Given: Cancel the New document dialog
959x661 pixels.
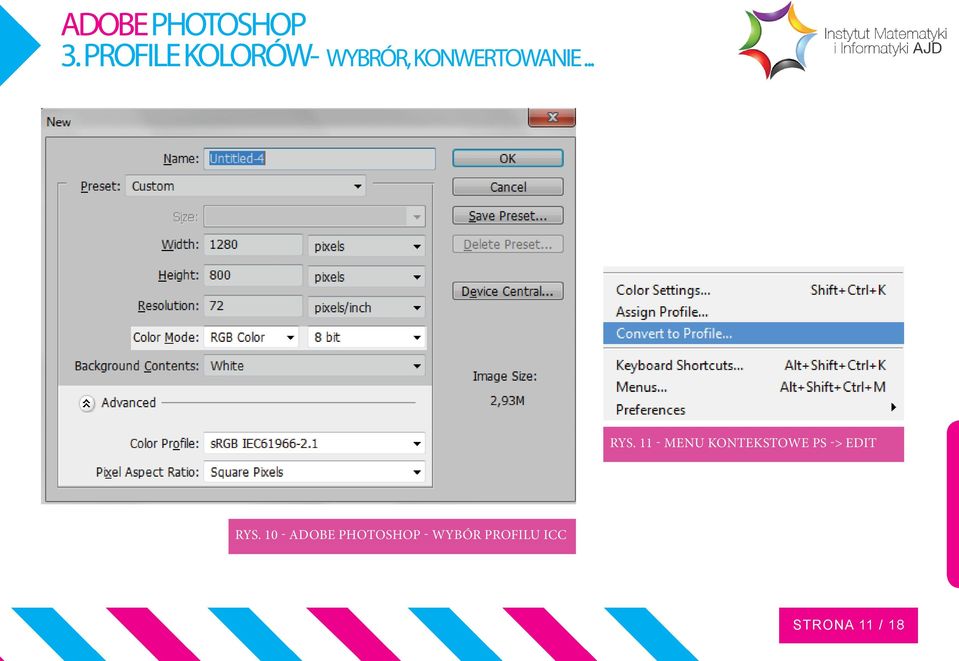Looking at the screenshot, I should tap(508, 187).
